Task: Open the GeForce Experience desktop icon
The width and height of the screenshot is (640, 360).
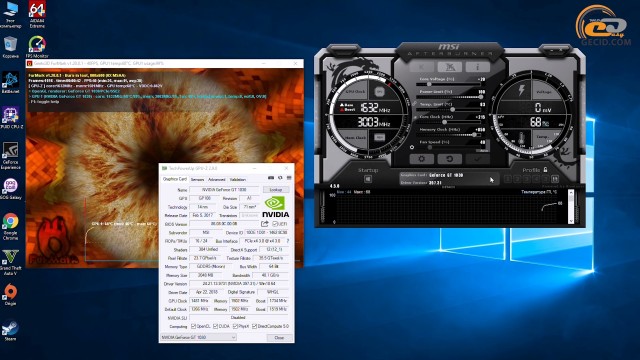Action: click(11, 156)
